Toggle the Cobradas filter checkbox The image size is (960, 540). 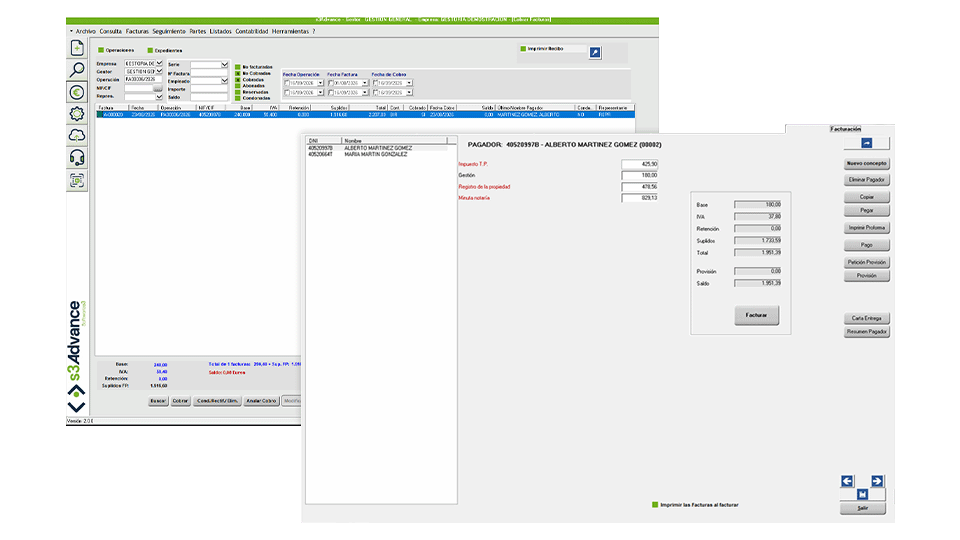click(x=238, y=80)
